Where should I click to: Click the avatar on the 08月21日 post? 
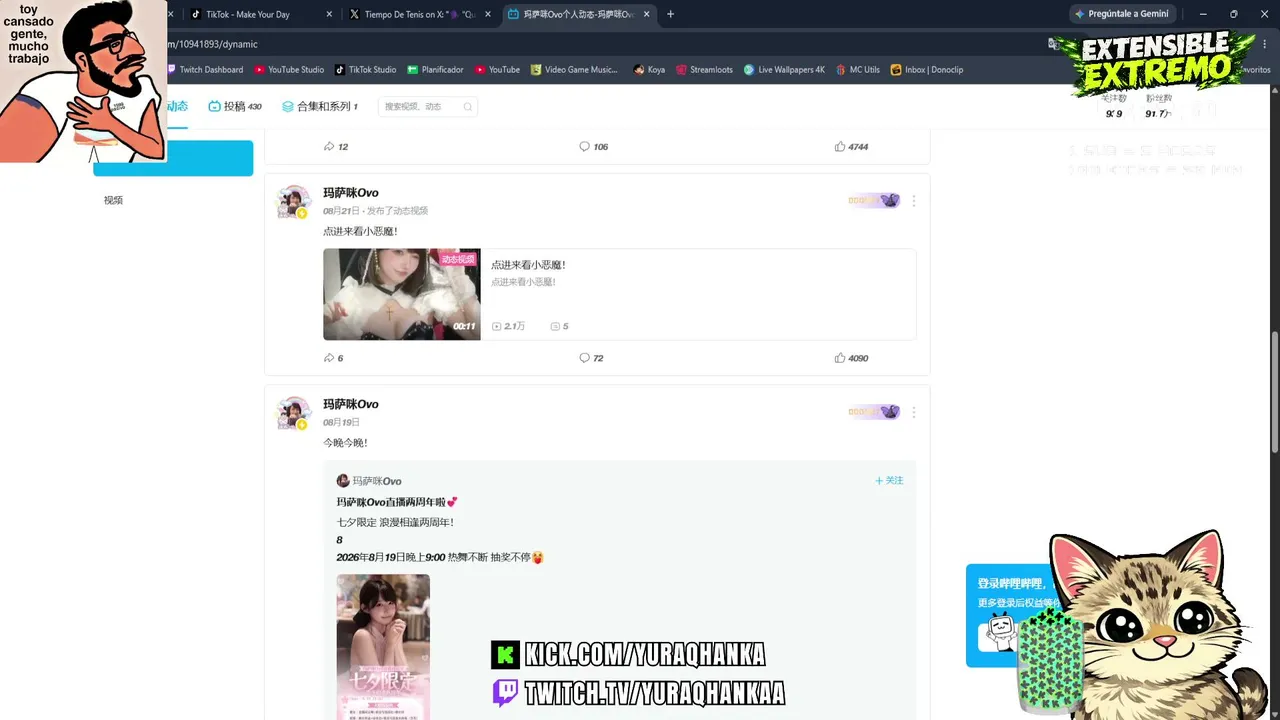pyautogui.click(x=293, y=201)
